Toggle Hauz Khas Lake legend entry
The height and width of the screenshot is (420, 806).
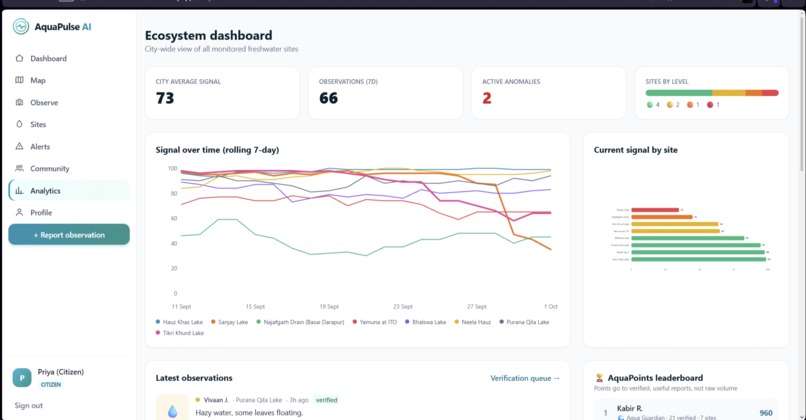[179, 322]
